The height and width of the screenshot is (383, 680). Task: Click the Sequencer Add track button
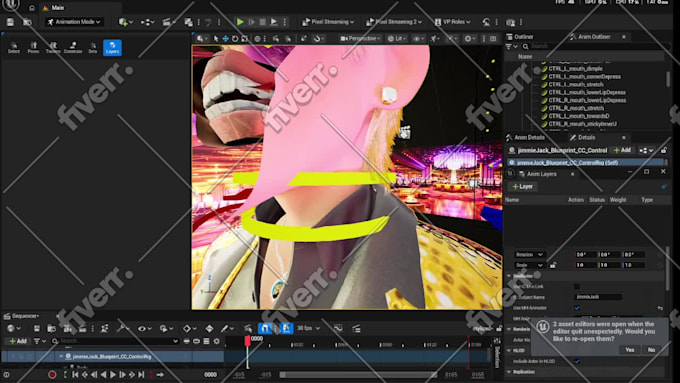click(18, 341)
